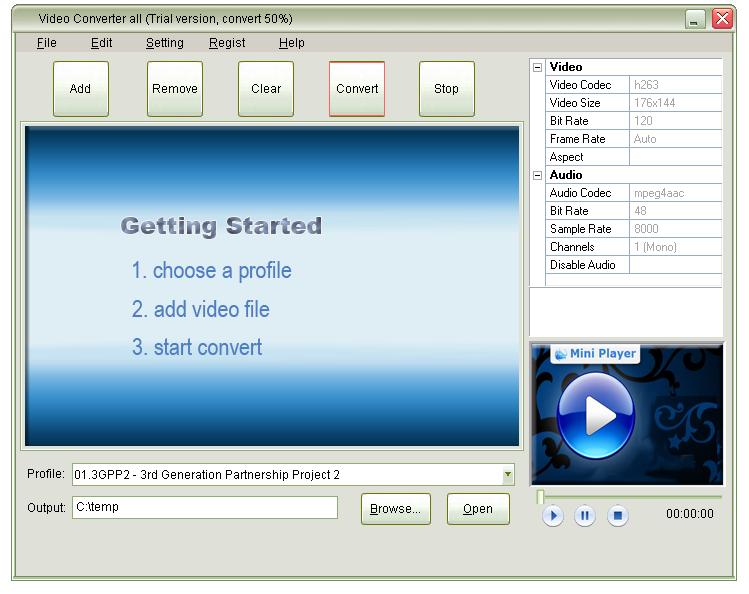749x594 pixels.
Task: Open the File menu
Action: 46,43
